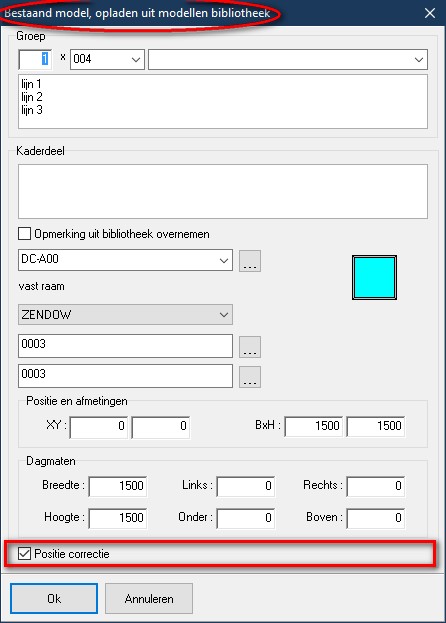Click the Breedte dagmaat input field
This screenshot has width=446, height=623.
tap(118, 486)
